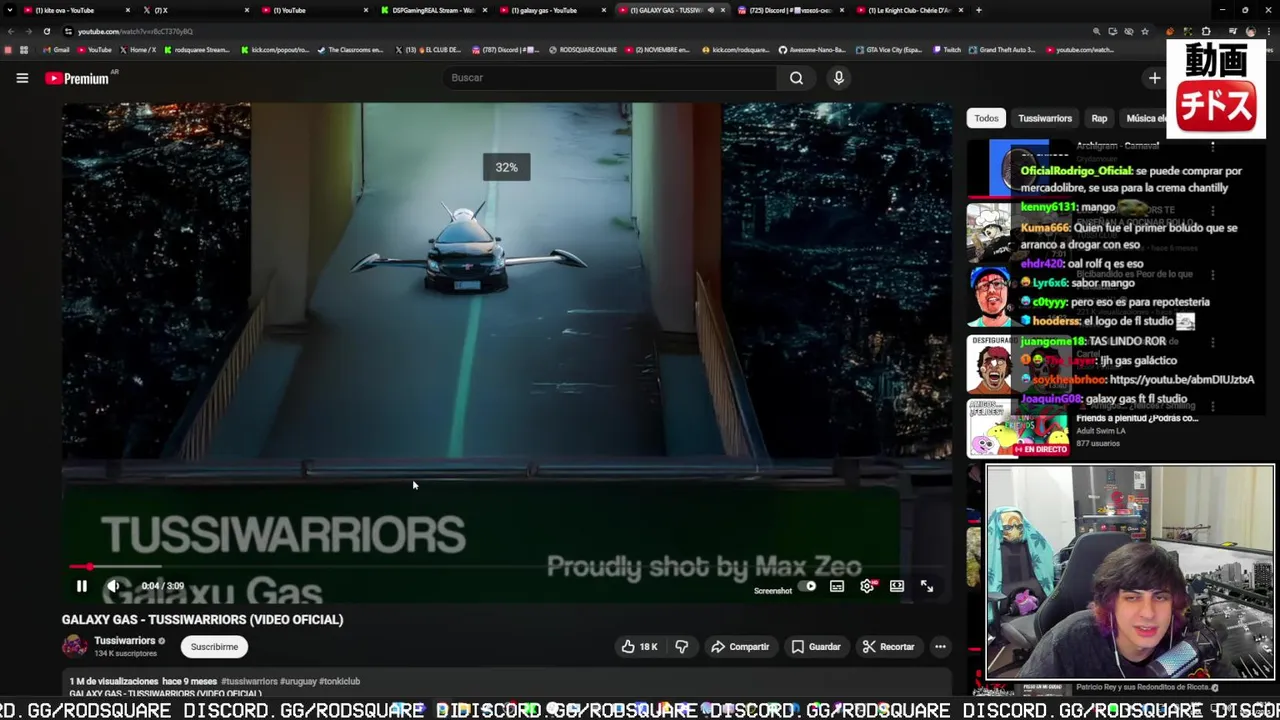Click the search magnifier button
The width and height of the screenshot is (1280, 720).
796,78
